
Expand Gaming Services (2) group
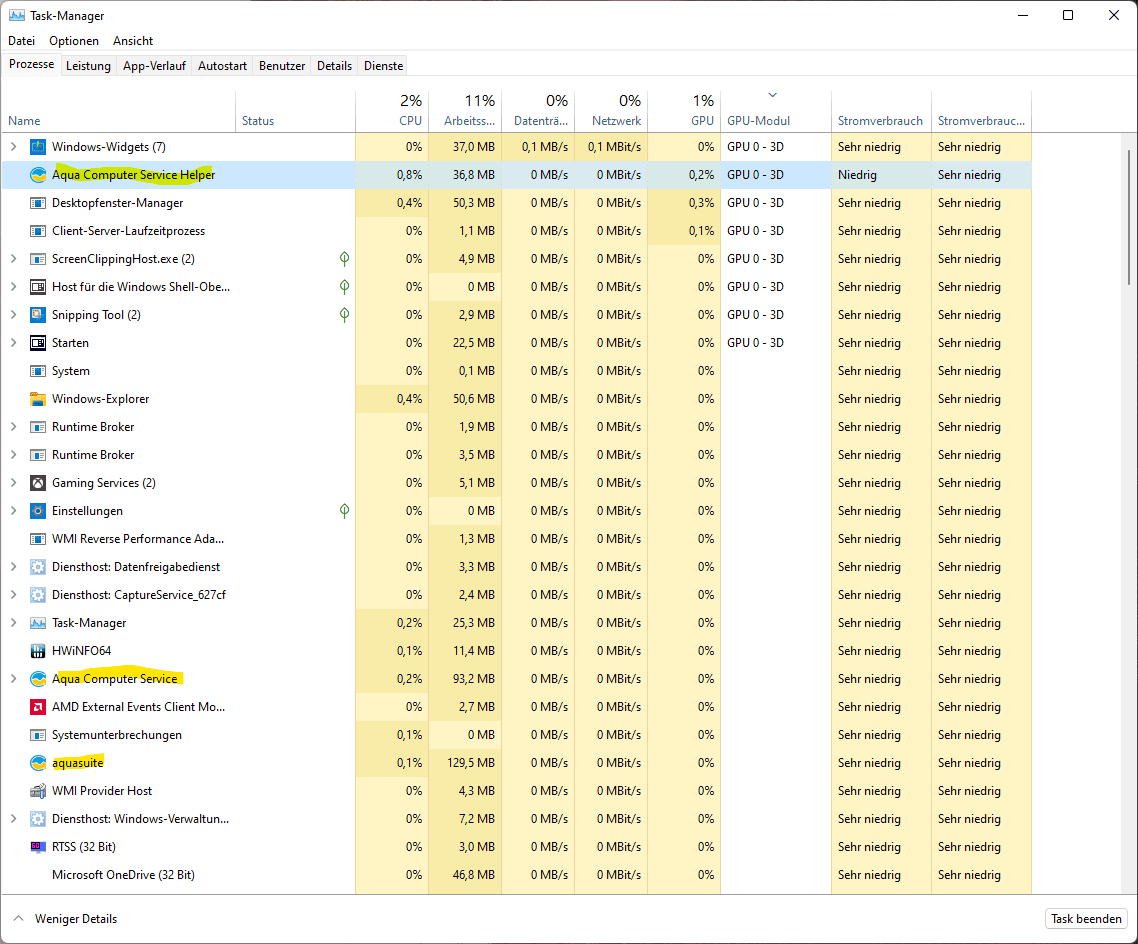[14, 483]
